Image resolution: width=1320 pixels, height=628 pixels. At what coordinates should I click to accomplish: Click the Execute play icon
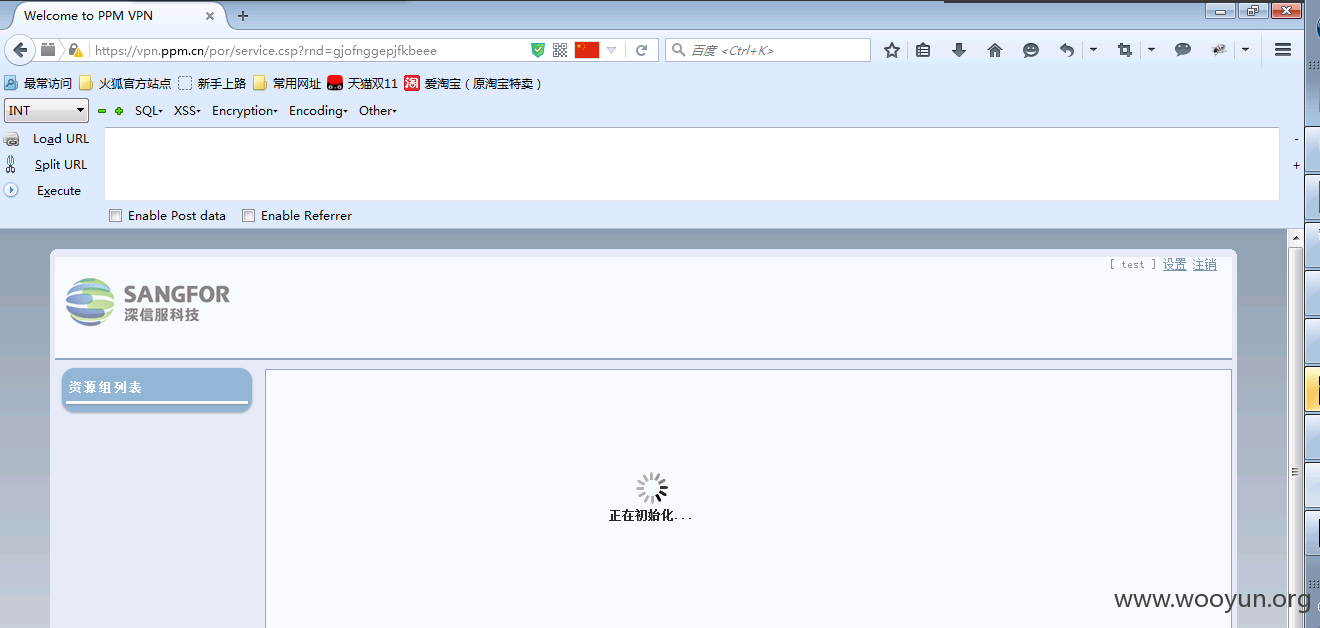tap(11, 190)
